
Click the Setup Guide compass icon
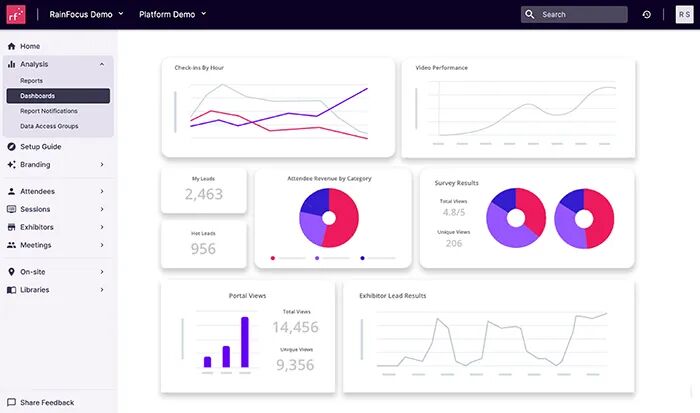coord(12,146)
